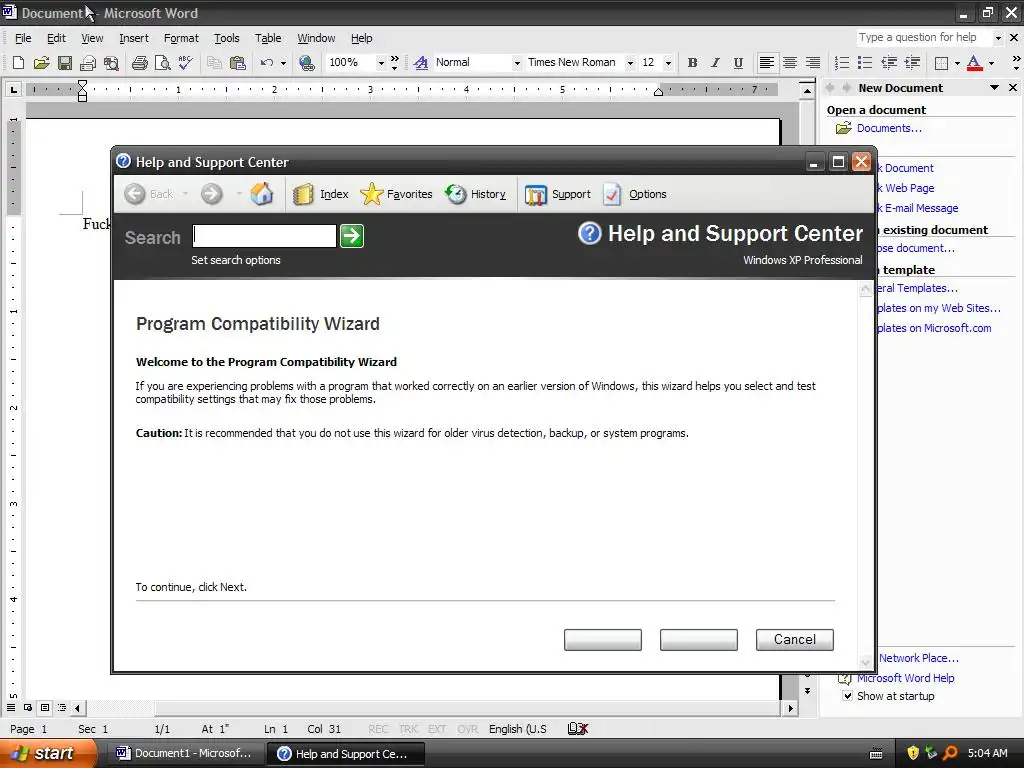Open History in Help and Support Center
The height and width of the screenshot is (768, 1024).
pyautogui.click(x=475, y=194)
